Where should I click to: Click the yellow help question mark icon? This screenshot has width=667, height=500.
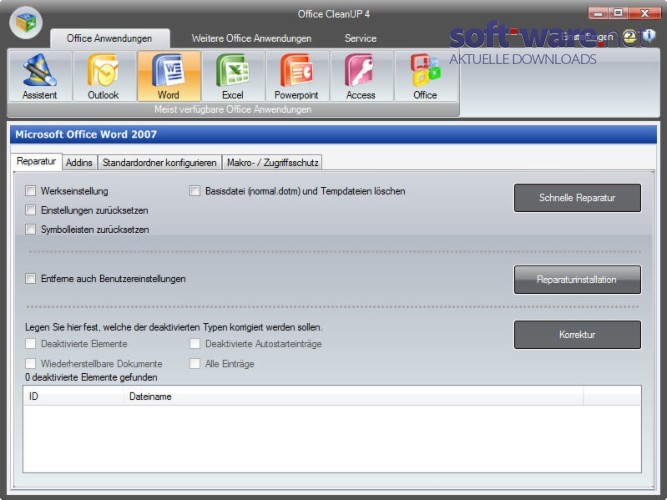click(630, 37)
